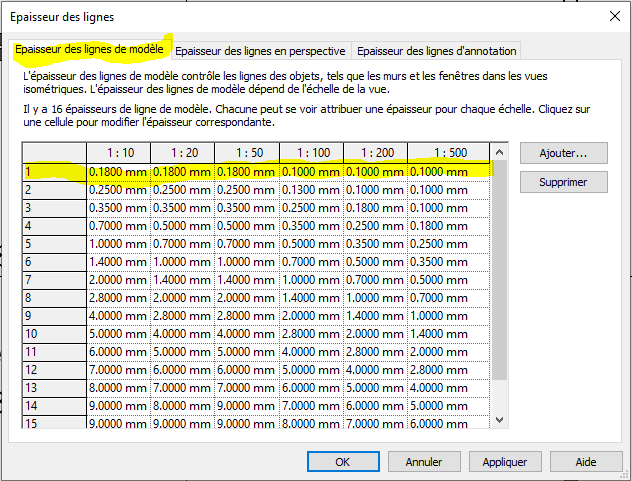
Task: Edit row 5 cell under 1 : 10
Action: (x=118, y=244)
